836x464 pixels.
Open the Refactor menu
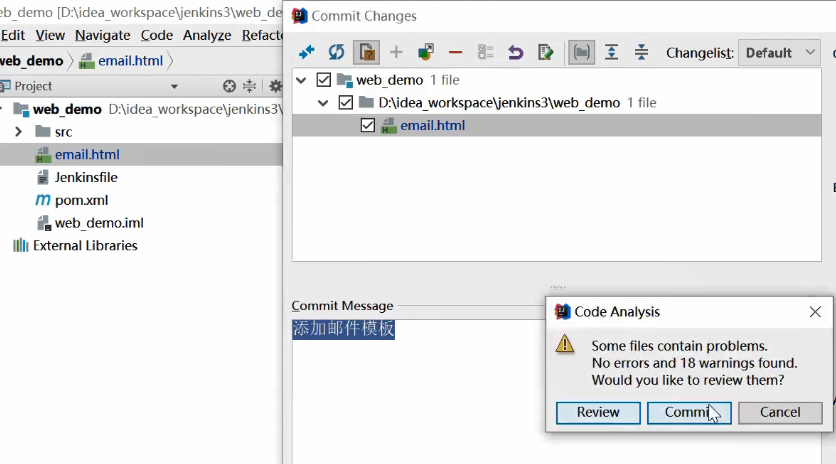(x=262, y=35)
